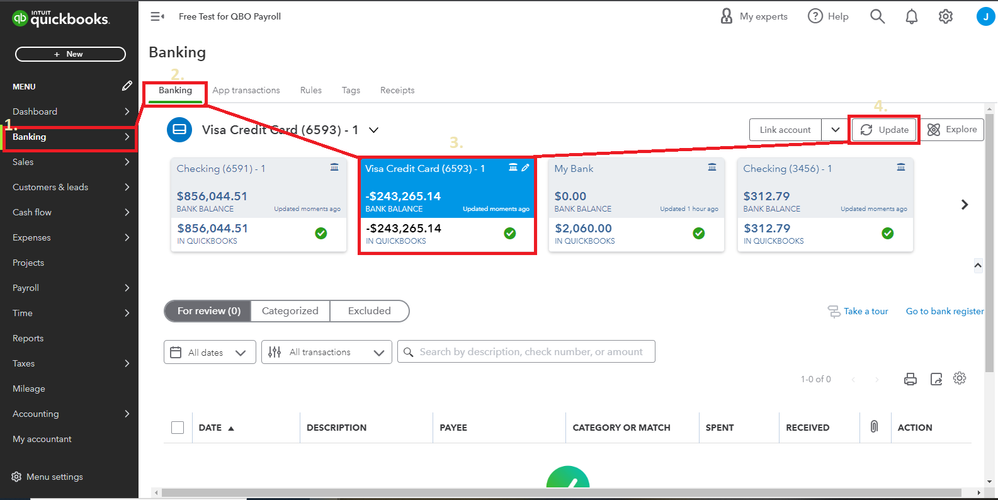Open the Help menu
The height and width of the screenshot is (500, 998).
coord(828,17)
